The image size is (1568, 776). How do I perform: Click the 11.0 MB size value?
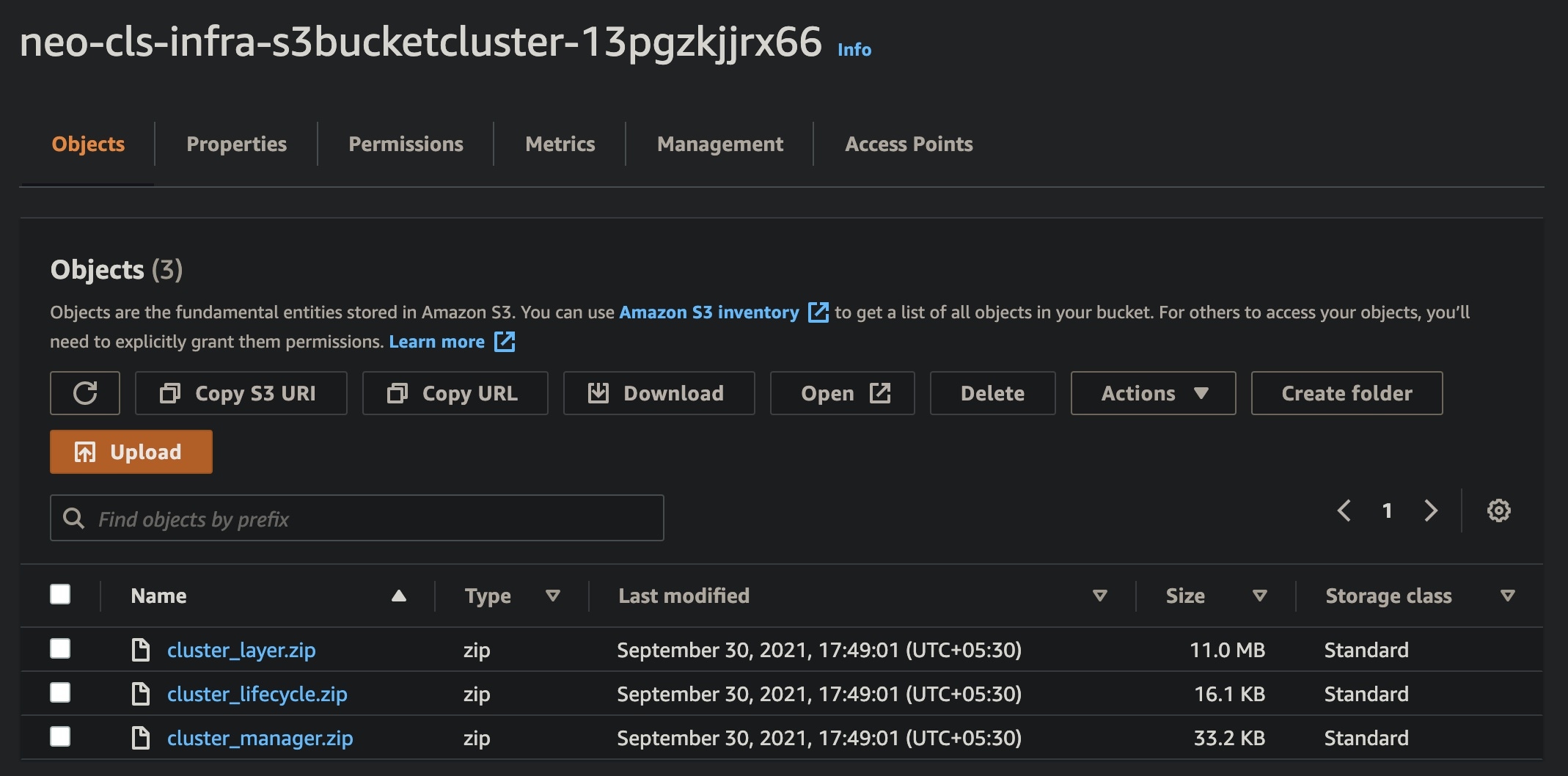(1228, 650)
